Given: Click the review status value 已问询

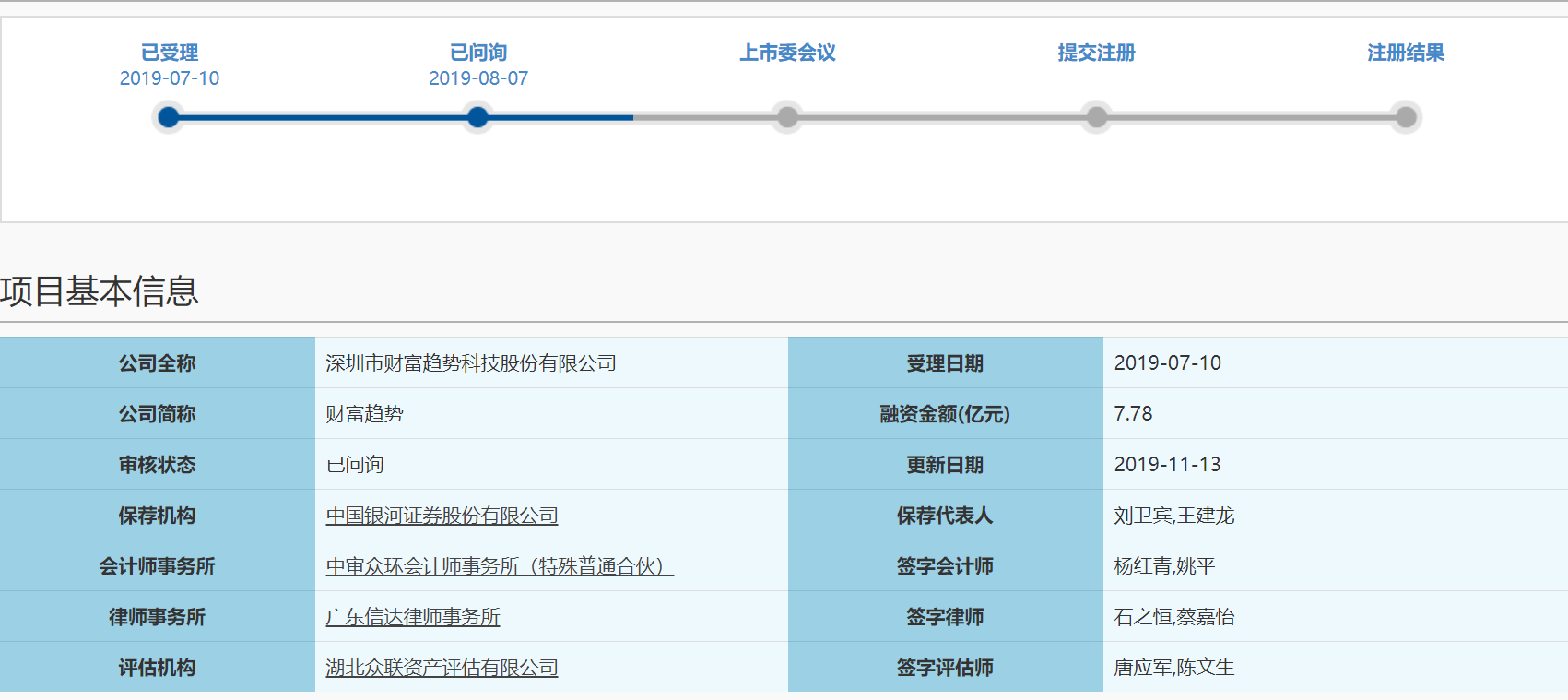Looking at the screenshot, I should point(355,465).
